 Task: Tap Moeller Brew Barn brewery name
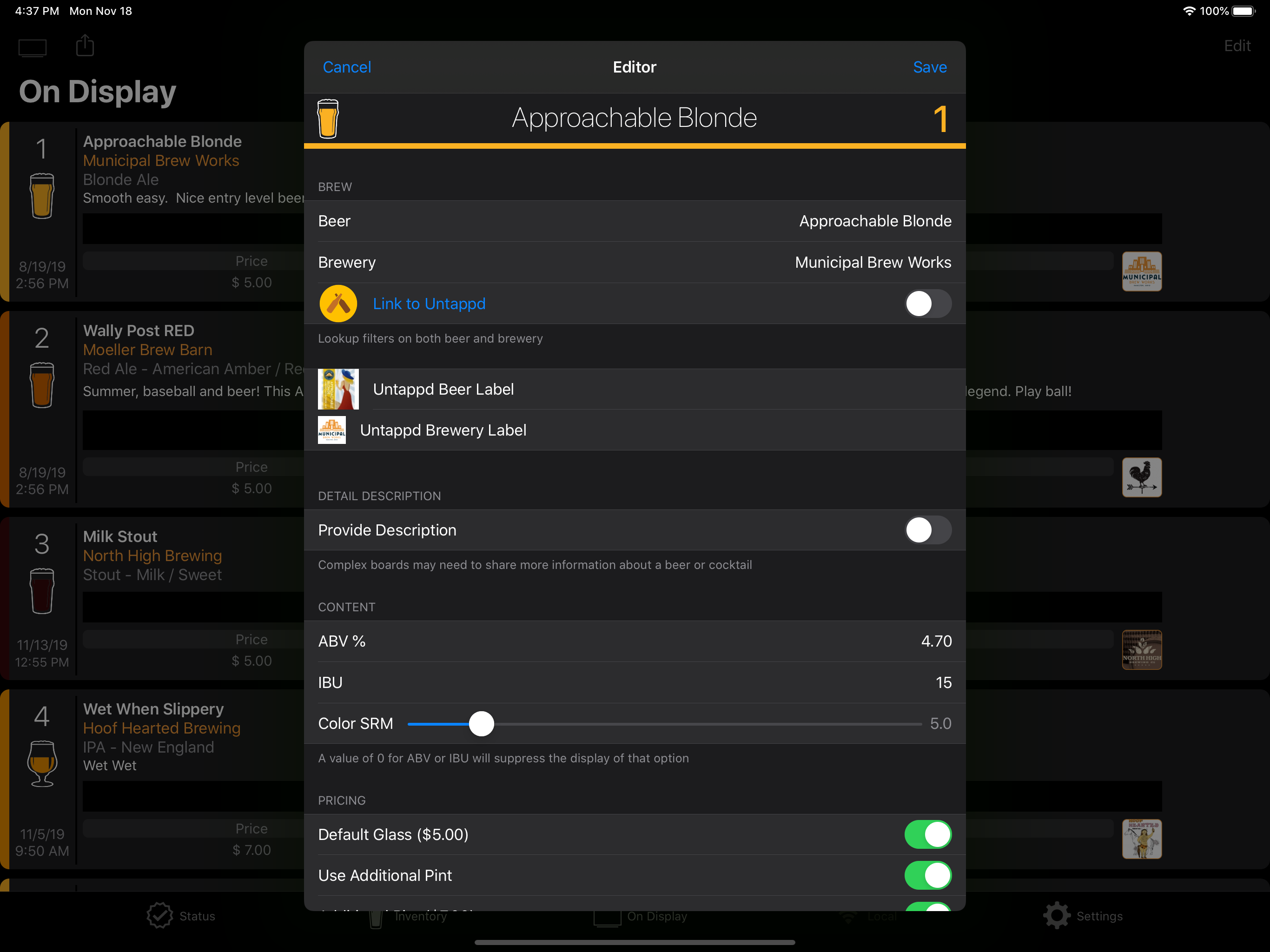147,350
